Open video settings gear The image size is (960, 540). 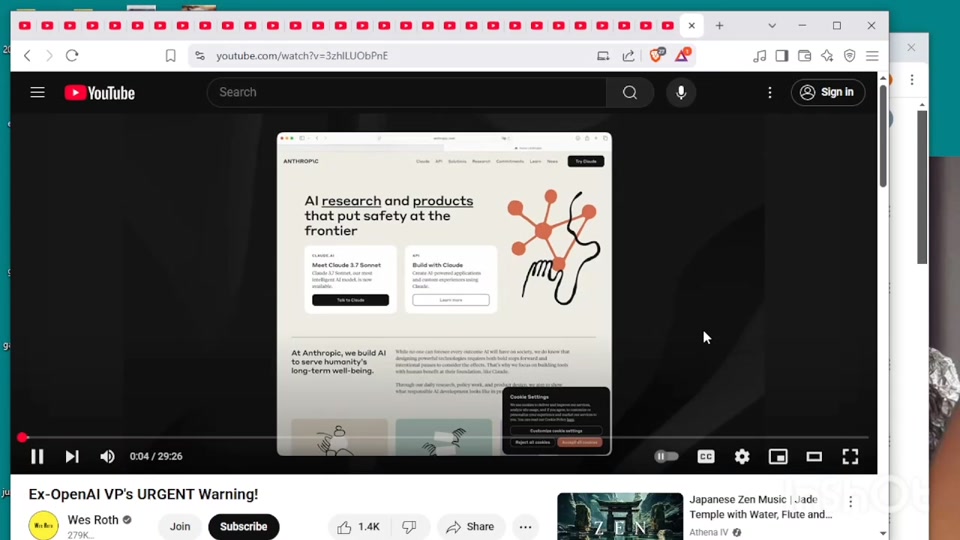[742, 456]
